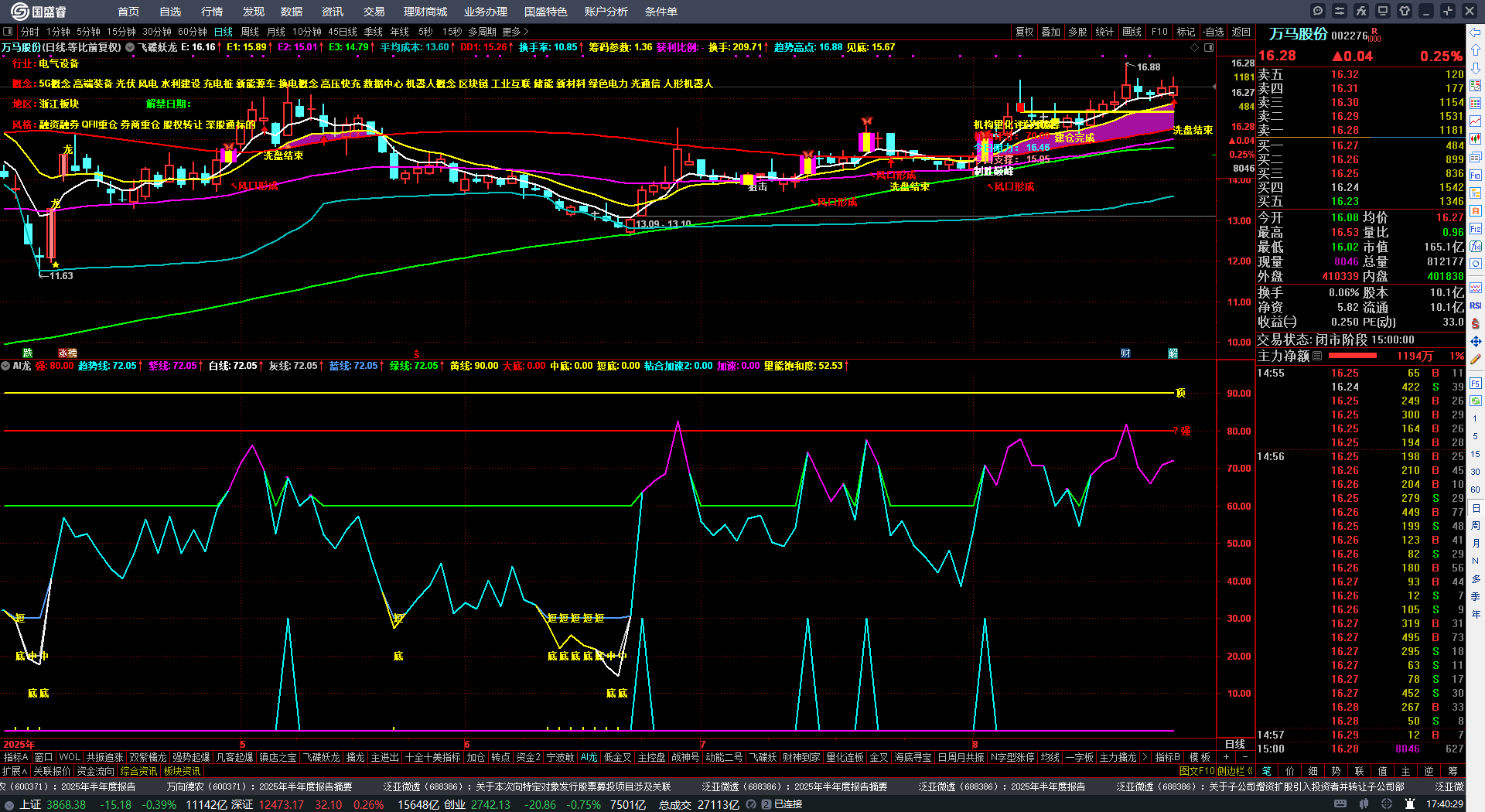Click the red 主力净额 bar

pyautogui.click(x=1352, y=356)
